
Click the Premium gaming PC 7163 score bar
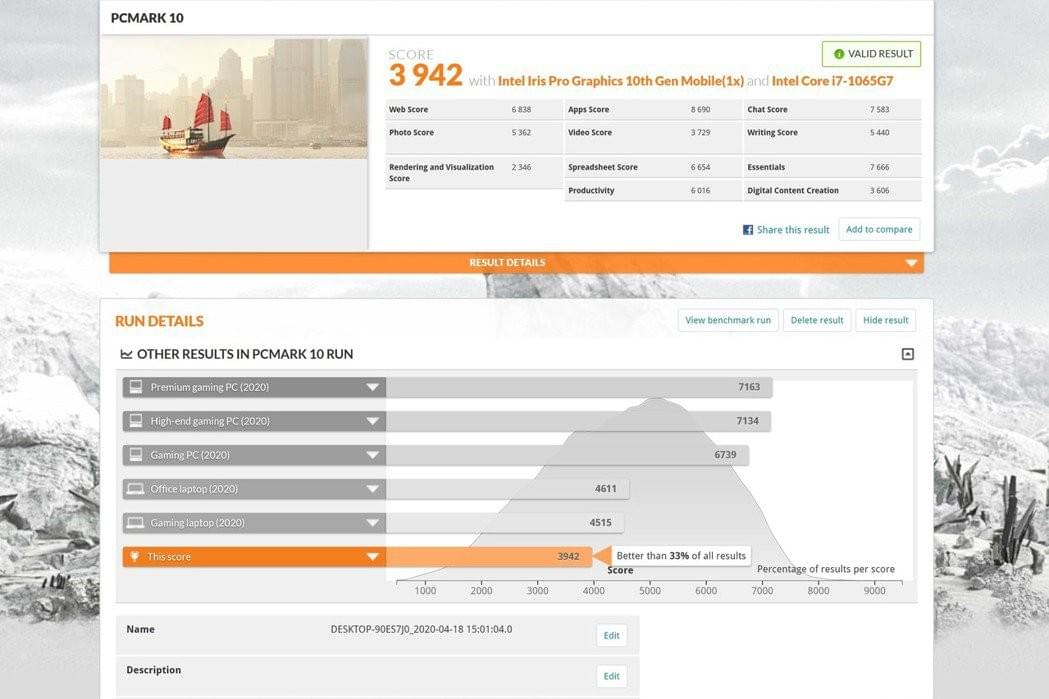pyautogui.click(x=579, y=387)
